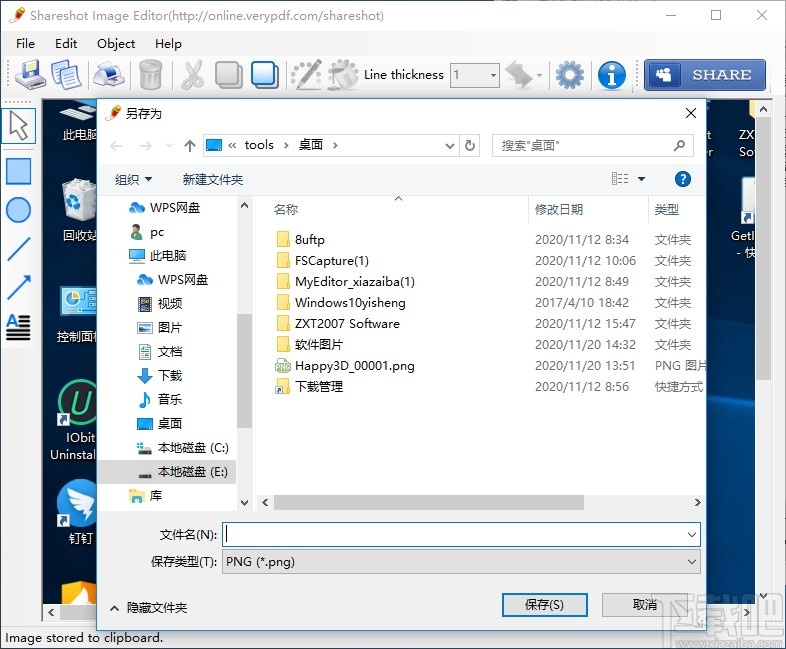
Task: Click the SHARE button
Action: 705,75
